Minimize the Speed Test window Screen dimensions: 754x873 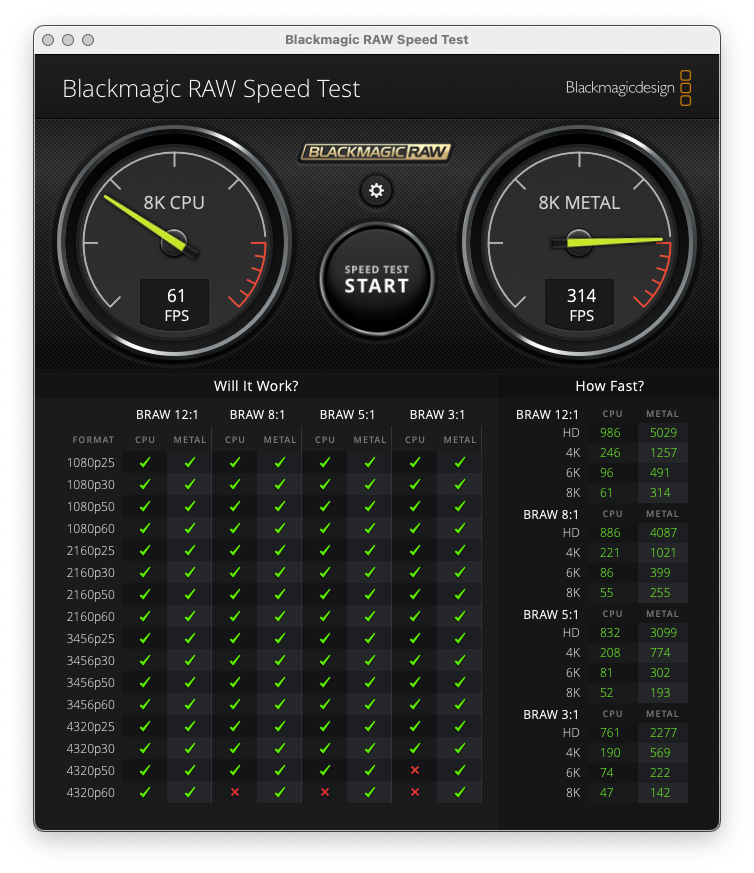[68, 40]
